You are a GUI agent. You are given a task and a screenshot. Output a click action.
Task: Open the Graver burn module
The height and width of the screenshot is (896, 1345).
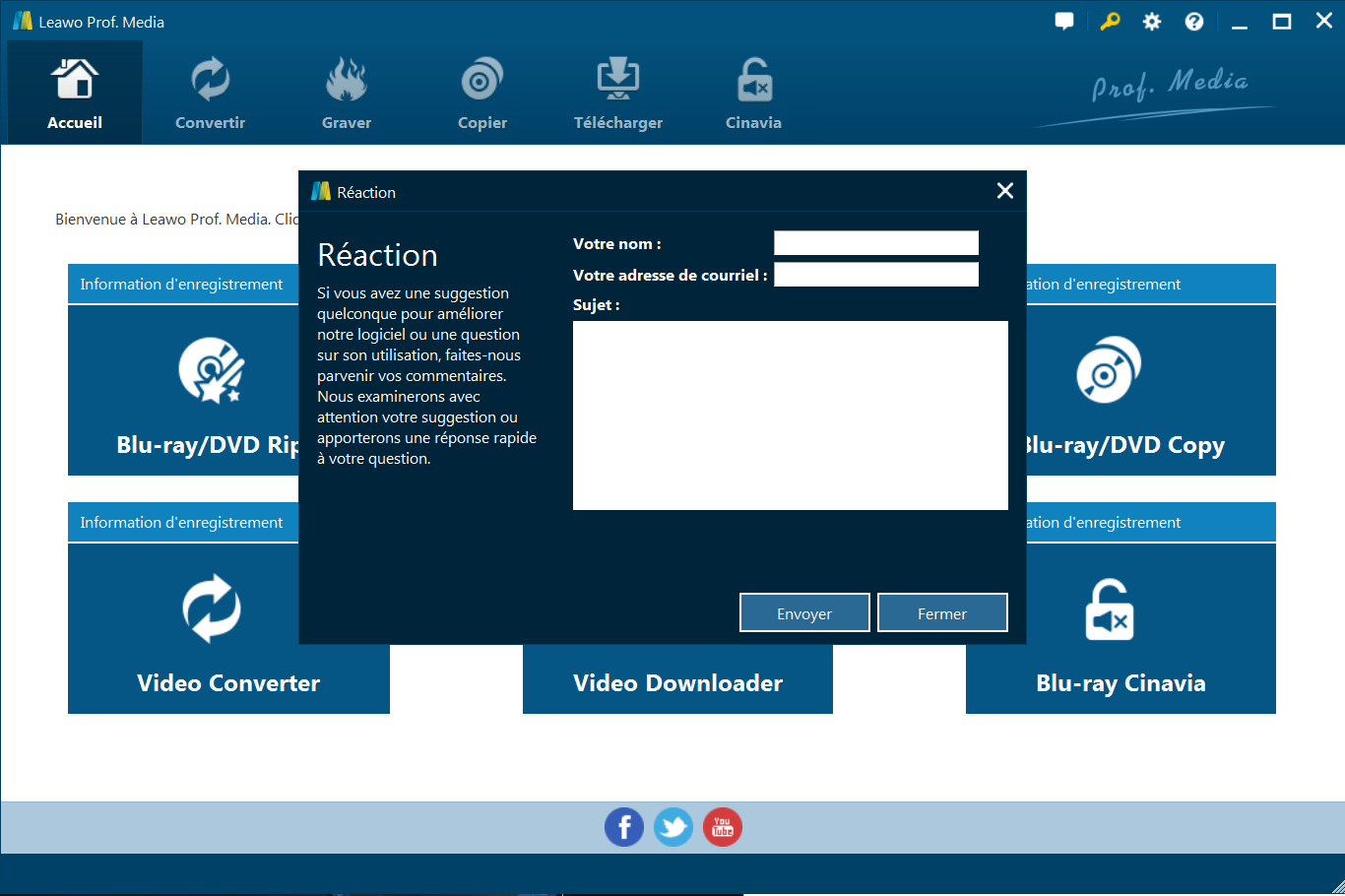(x=346, y=94)
